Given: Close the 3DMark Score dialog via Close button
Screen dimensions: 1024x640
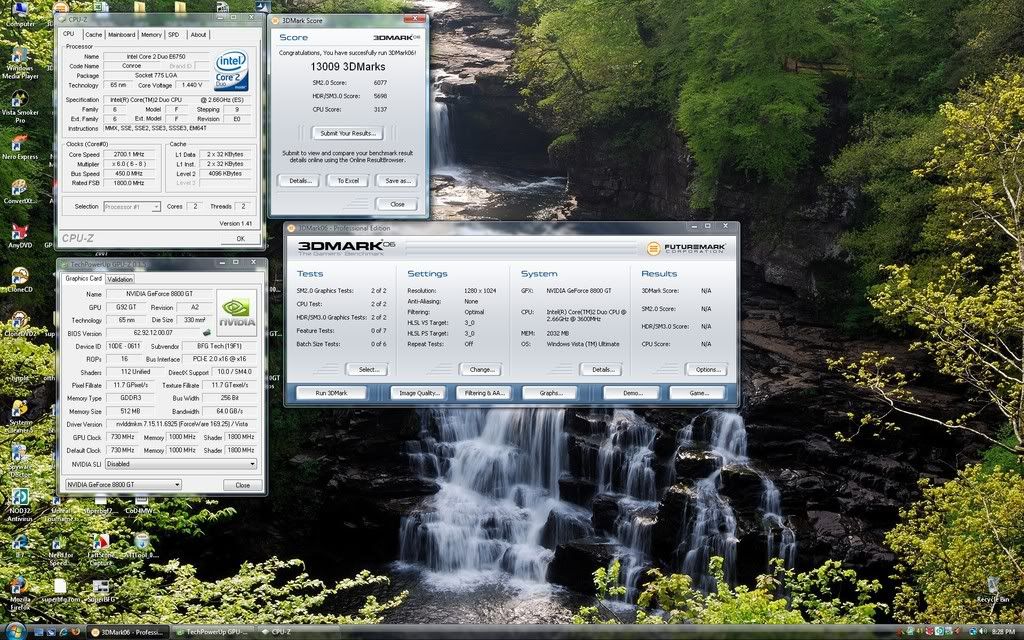Looking at the screenshot, I should point(397,204).
